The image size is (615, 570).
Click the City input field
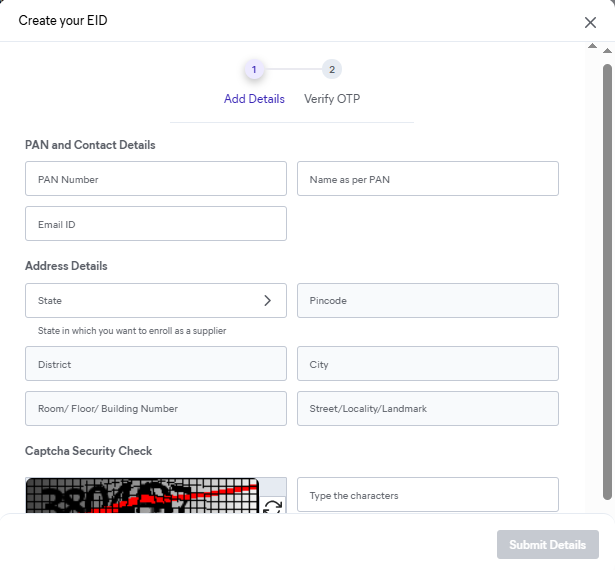(427, 364)
